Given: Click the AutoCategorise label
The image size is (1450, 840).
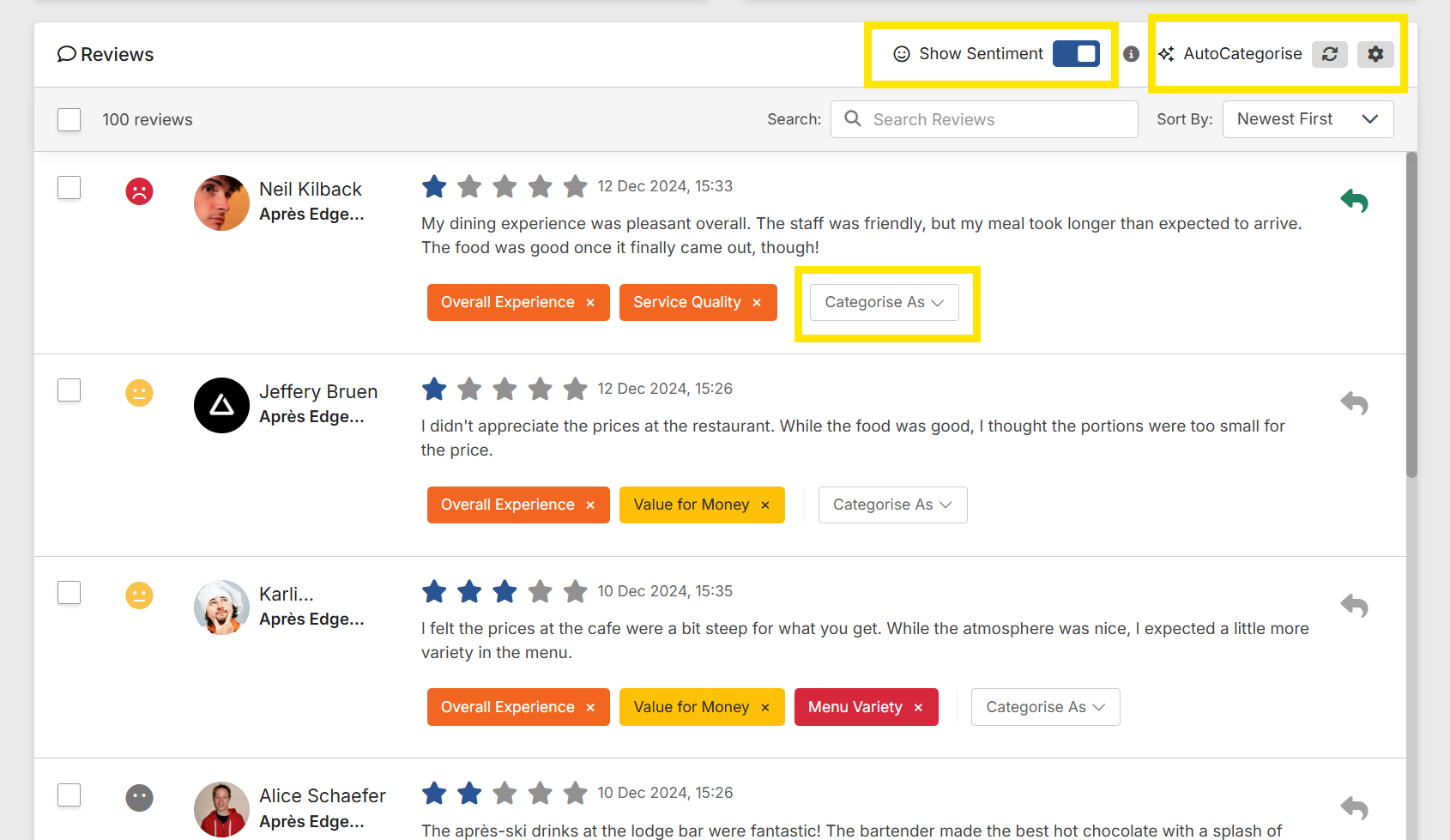Looking at the screenshot, I should point(1242,54).
